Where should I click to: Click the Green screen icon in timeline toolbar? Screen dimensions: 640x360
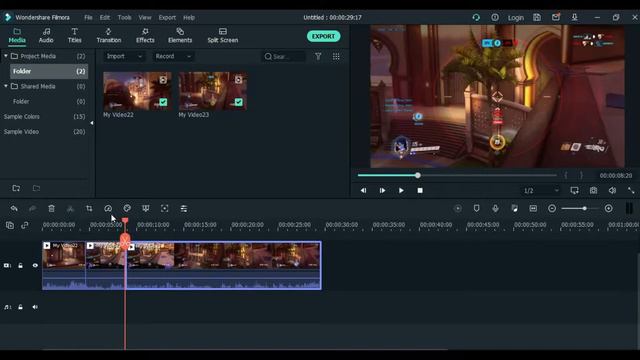click(146, 209)
